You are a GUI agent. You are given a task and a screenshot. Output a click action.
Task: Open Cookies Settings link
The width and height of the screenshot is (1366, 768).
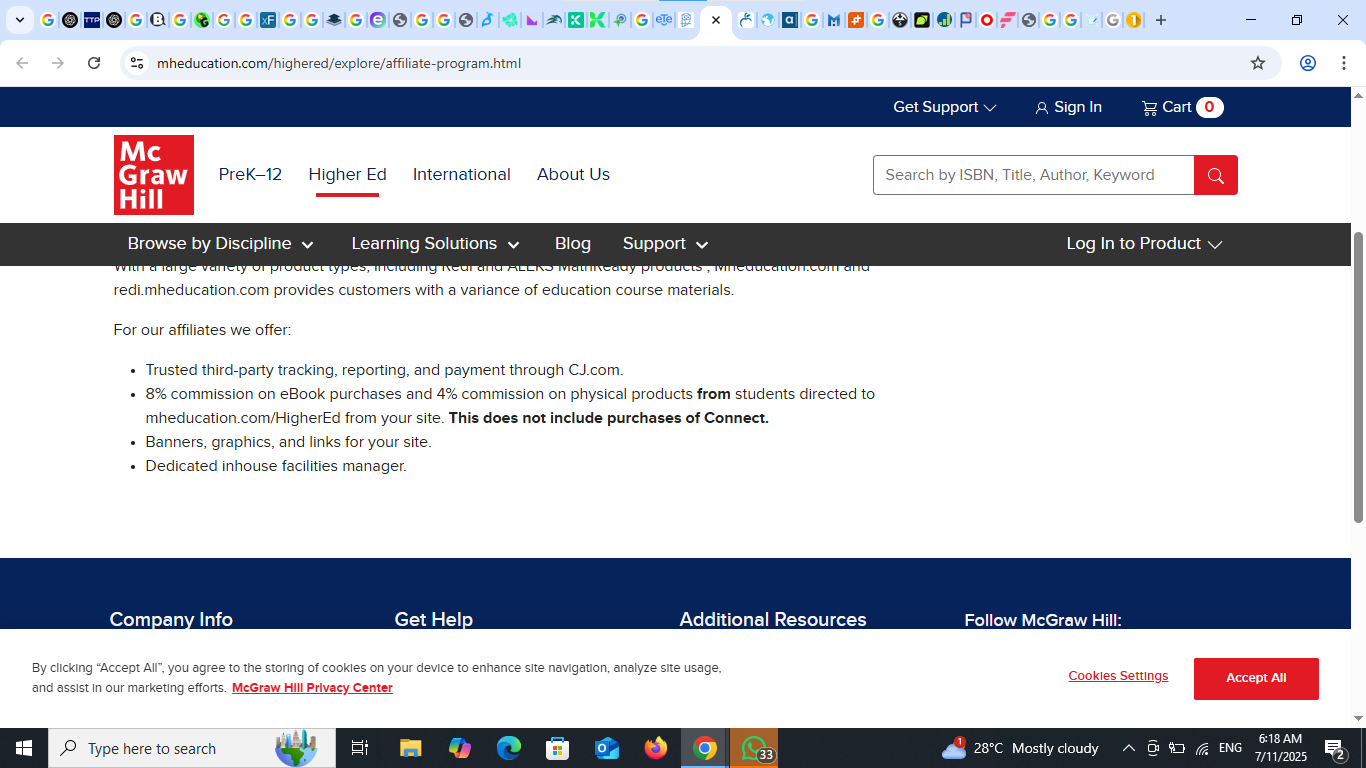[x=1118, y=676]
